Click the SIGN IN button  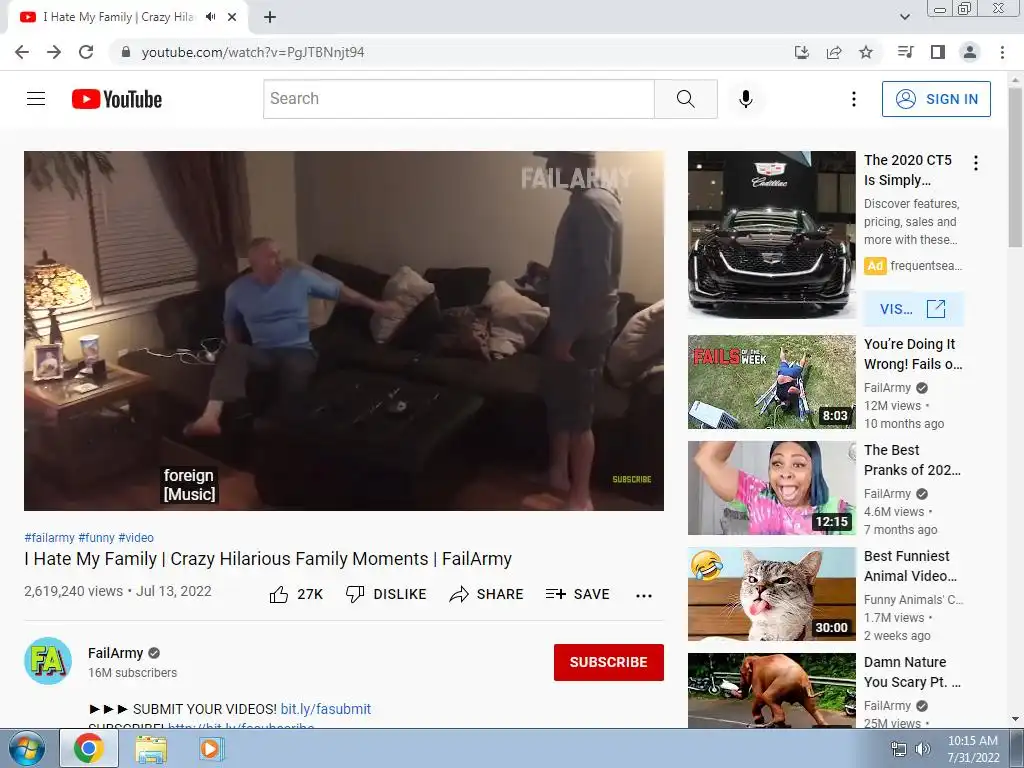click(936, 99)
